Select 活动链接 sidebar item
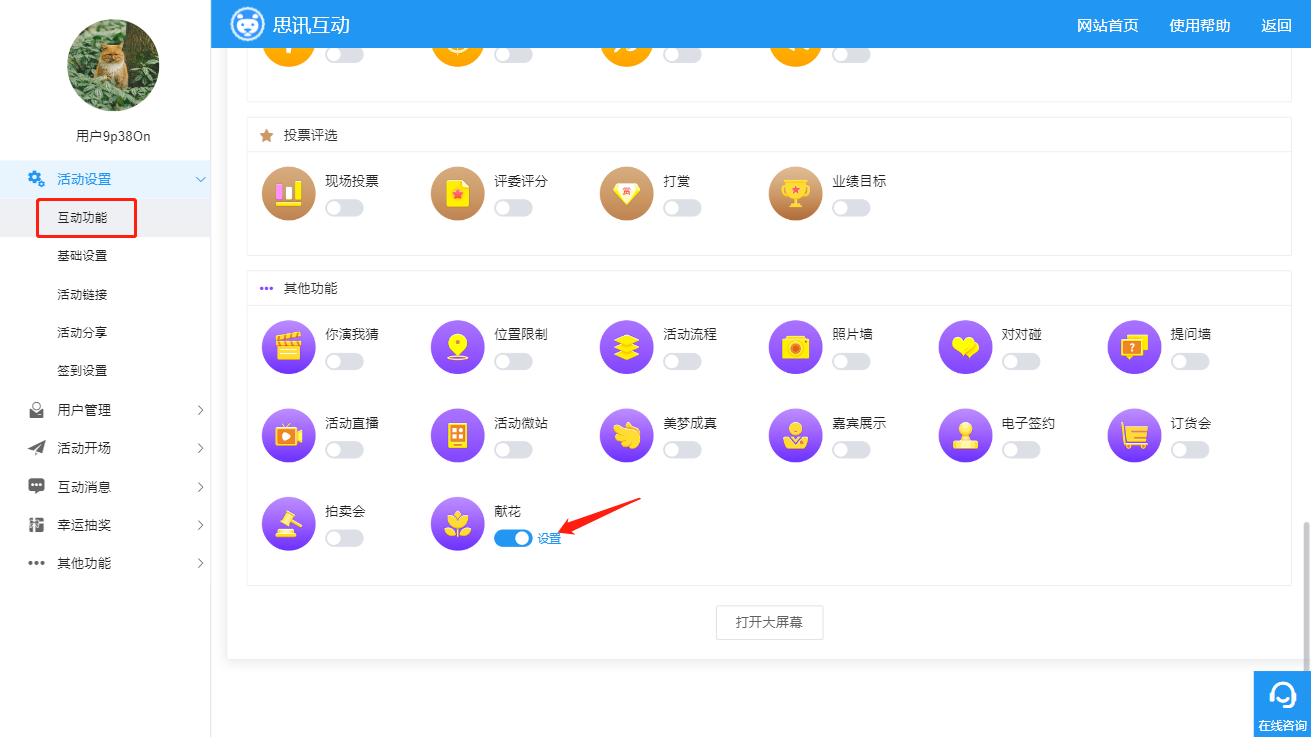 pyautogui.click(x=82, y=294)
